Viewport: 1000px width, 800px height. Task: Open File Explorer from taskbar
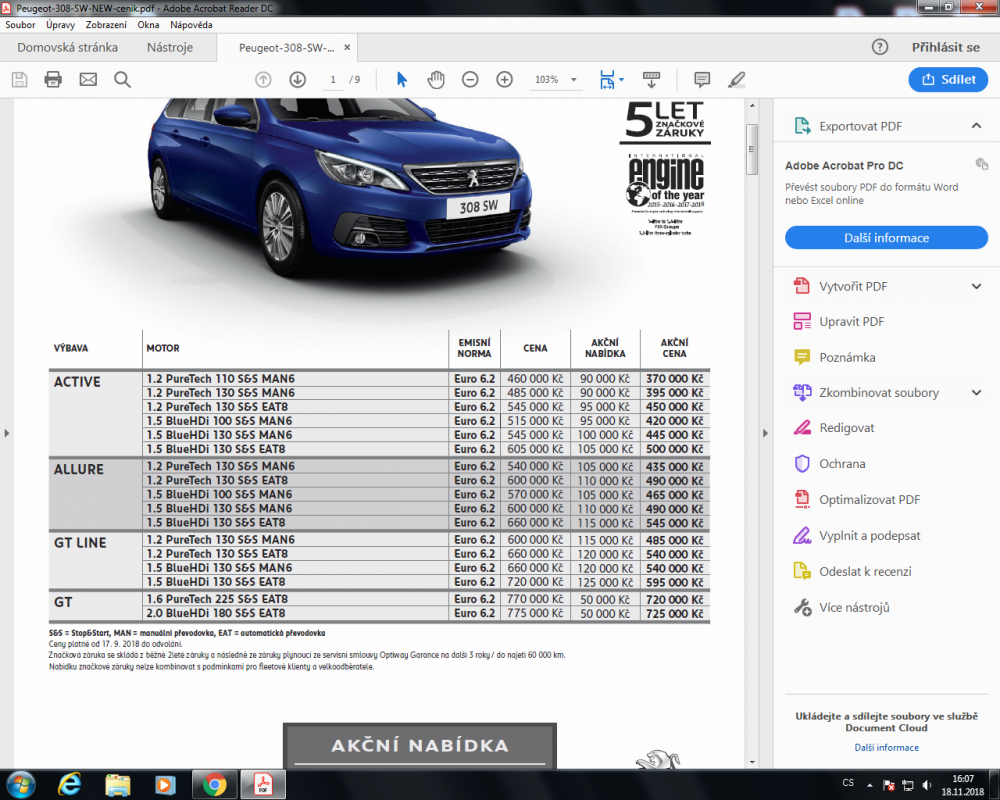(117, 785)
